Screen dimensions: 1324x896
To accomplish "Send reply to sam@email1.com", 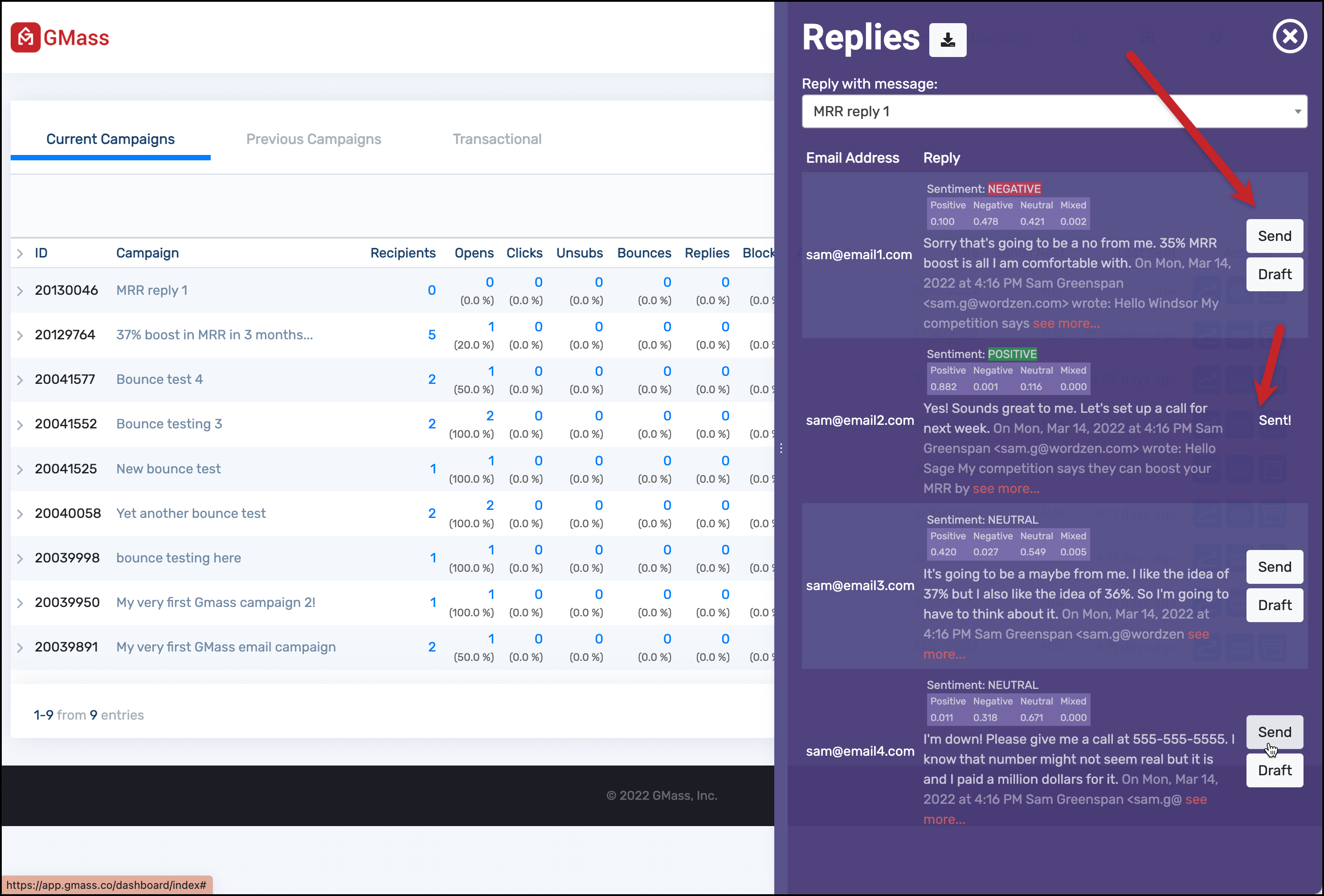I will pos(1275,236).
